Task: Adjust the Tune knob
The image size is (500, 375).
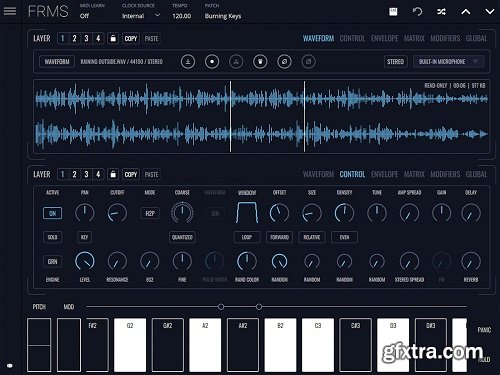Action: pyautogui.click(x=377, y=213)
